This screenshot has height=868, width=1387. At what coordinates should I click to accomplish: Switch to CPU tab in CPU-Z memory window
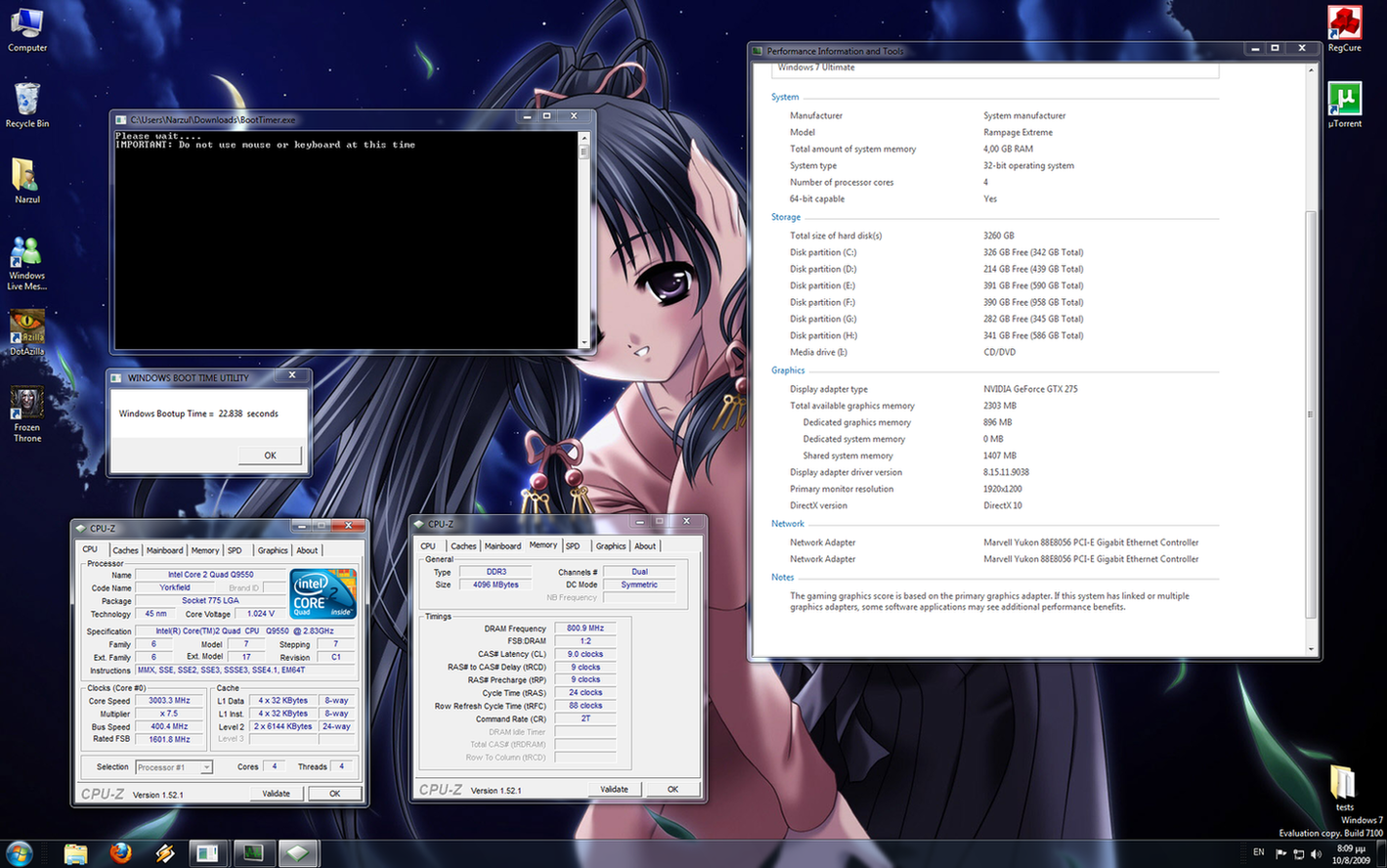click(x=428, y=546)
